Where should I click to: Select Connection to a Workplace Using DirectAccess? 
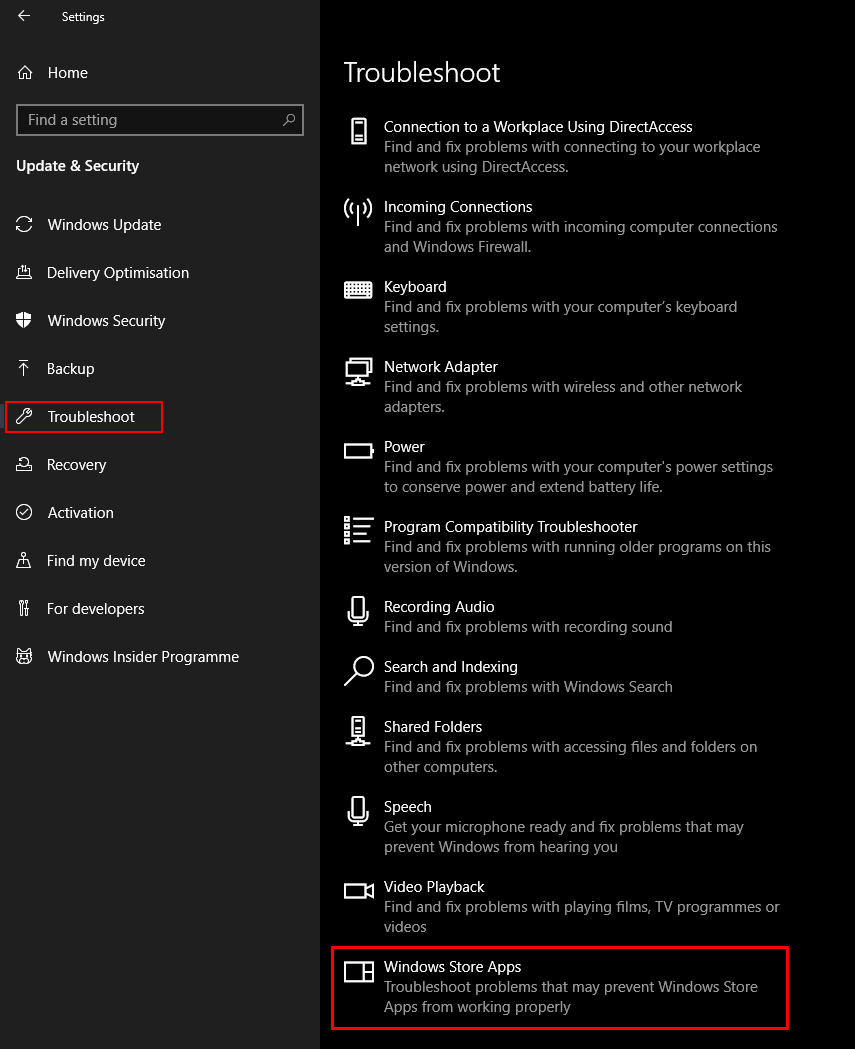pyautogui.click(x=538, y=127)
